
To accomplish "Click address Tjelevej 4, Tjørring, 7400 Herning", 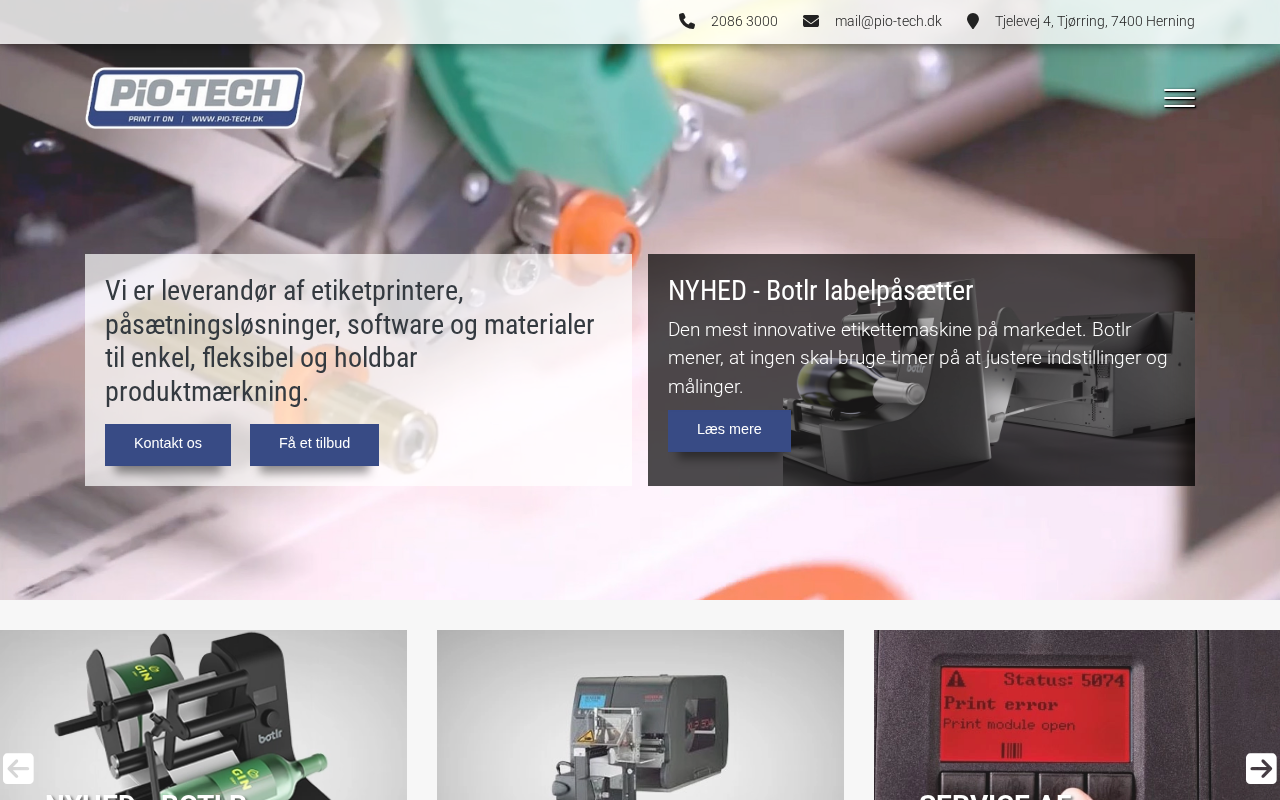I will (x=1095, y=21).
